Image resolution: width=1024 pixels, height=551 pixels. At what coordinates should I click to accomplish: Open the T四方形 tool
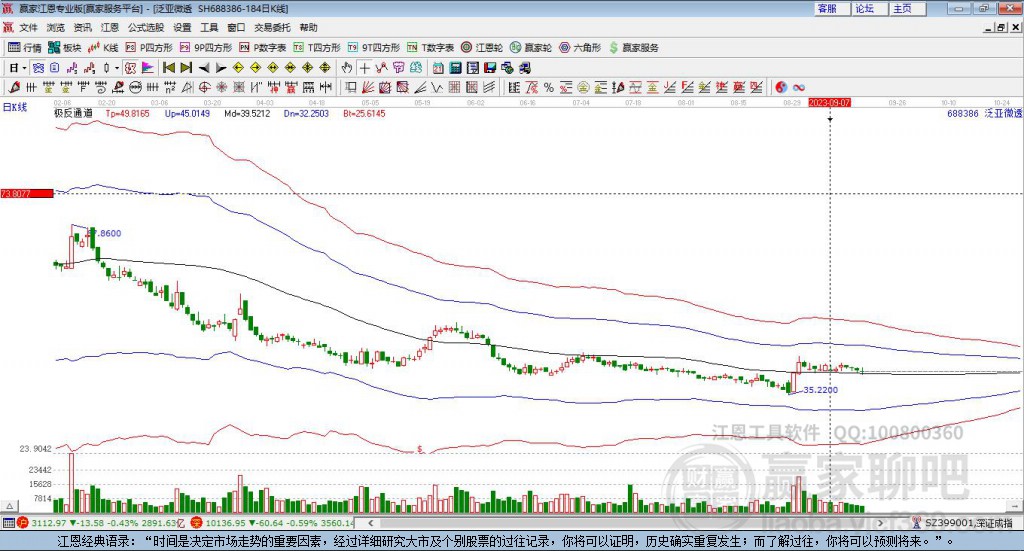317,48
